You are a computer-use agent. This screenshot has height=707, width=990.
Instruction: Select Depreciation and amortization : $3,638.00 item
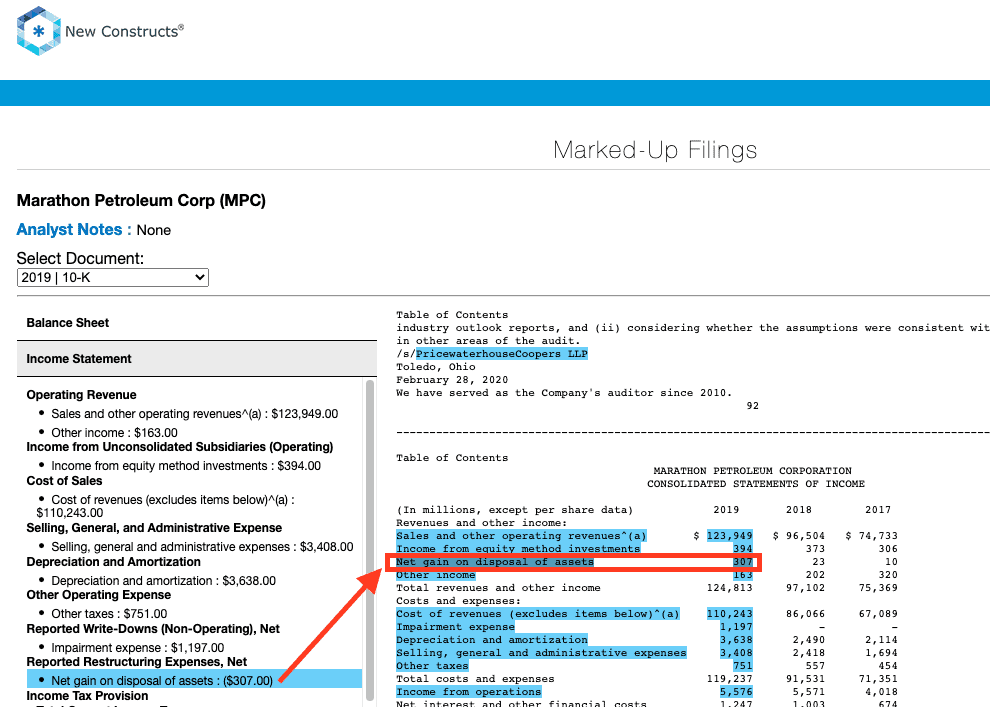tap(164, 581)
